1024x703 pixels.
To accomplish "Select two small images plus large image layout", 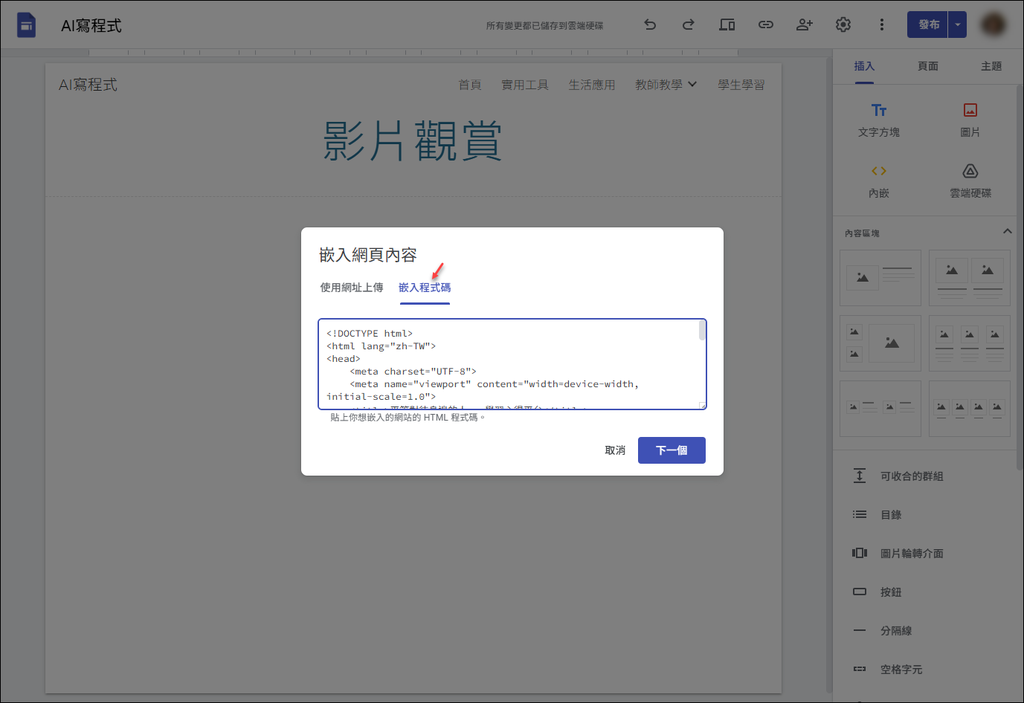I will coord(880,343).
